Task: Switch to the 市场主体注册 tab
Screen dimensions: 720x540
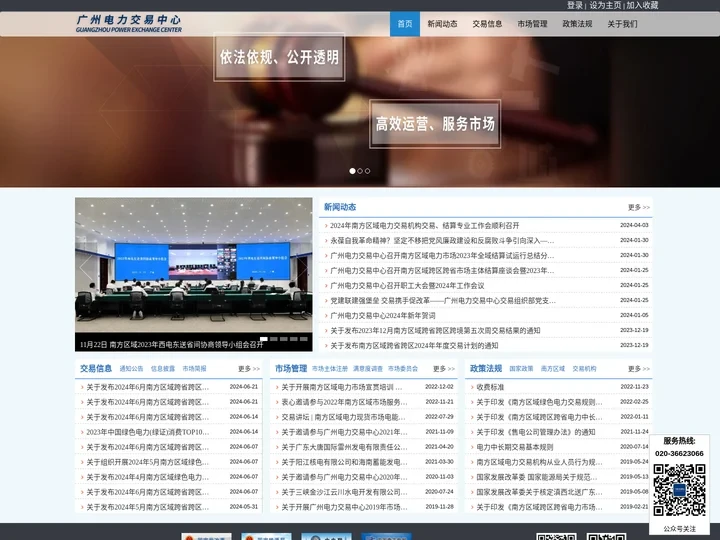Action: pos(330,369)
